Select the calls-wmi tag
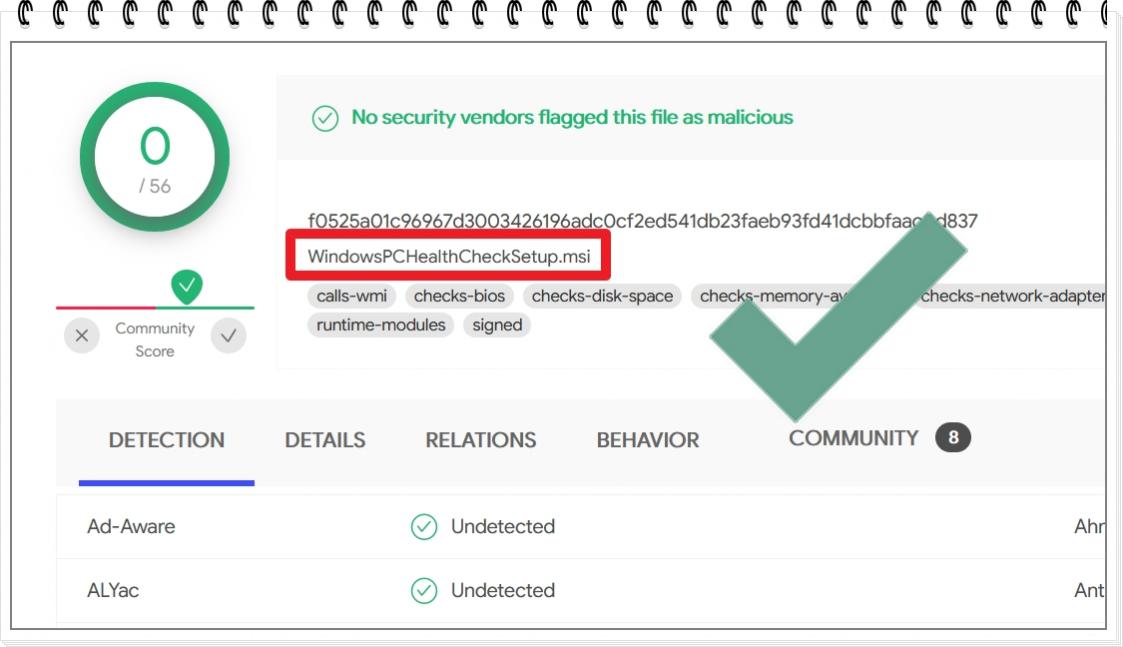 (352, 296)
